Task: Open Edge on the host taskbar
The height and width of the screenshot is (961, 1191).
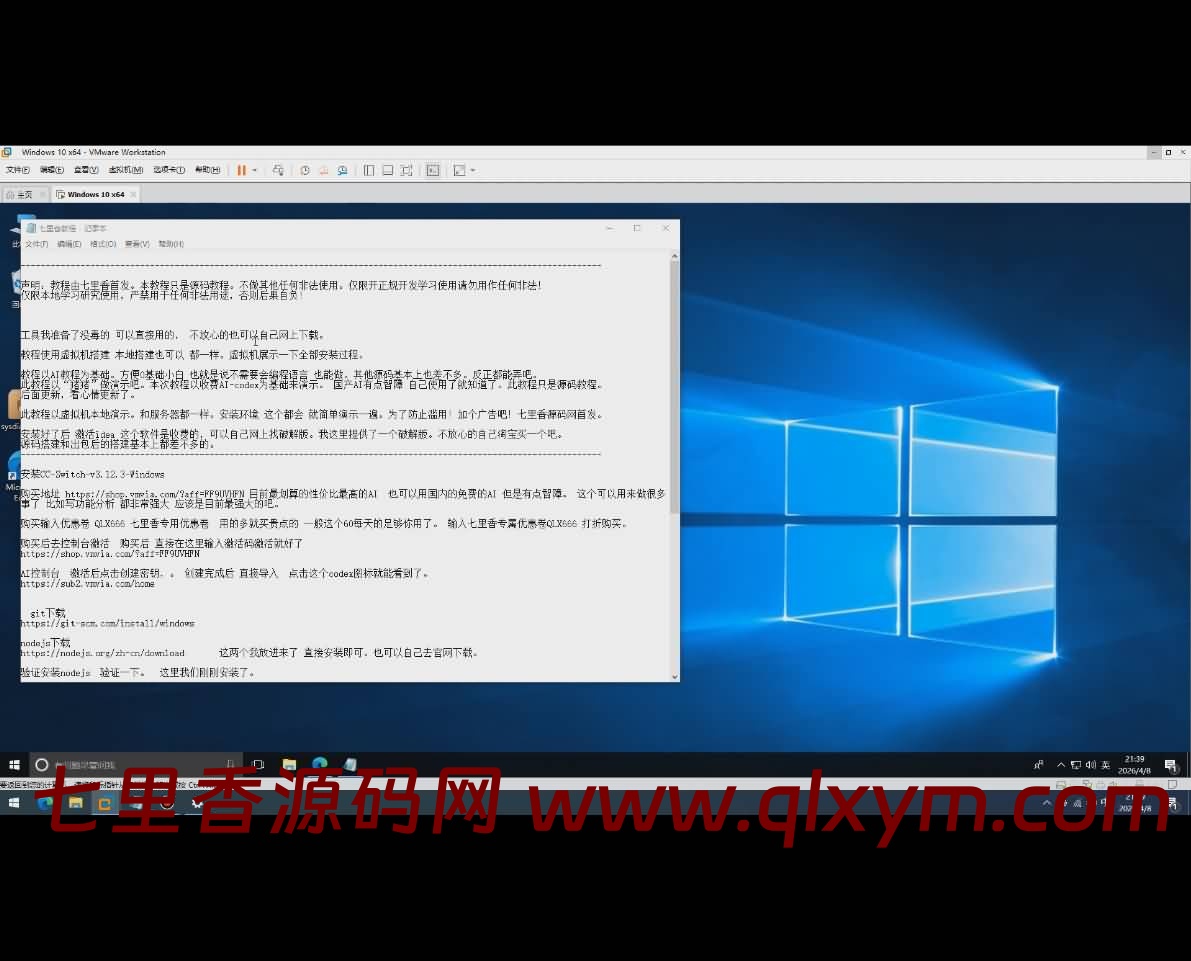Action: point(45,802)
